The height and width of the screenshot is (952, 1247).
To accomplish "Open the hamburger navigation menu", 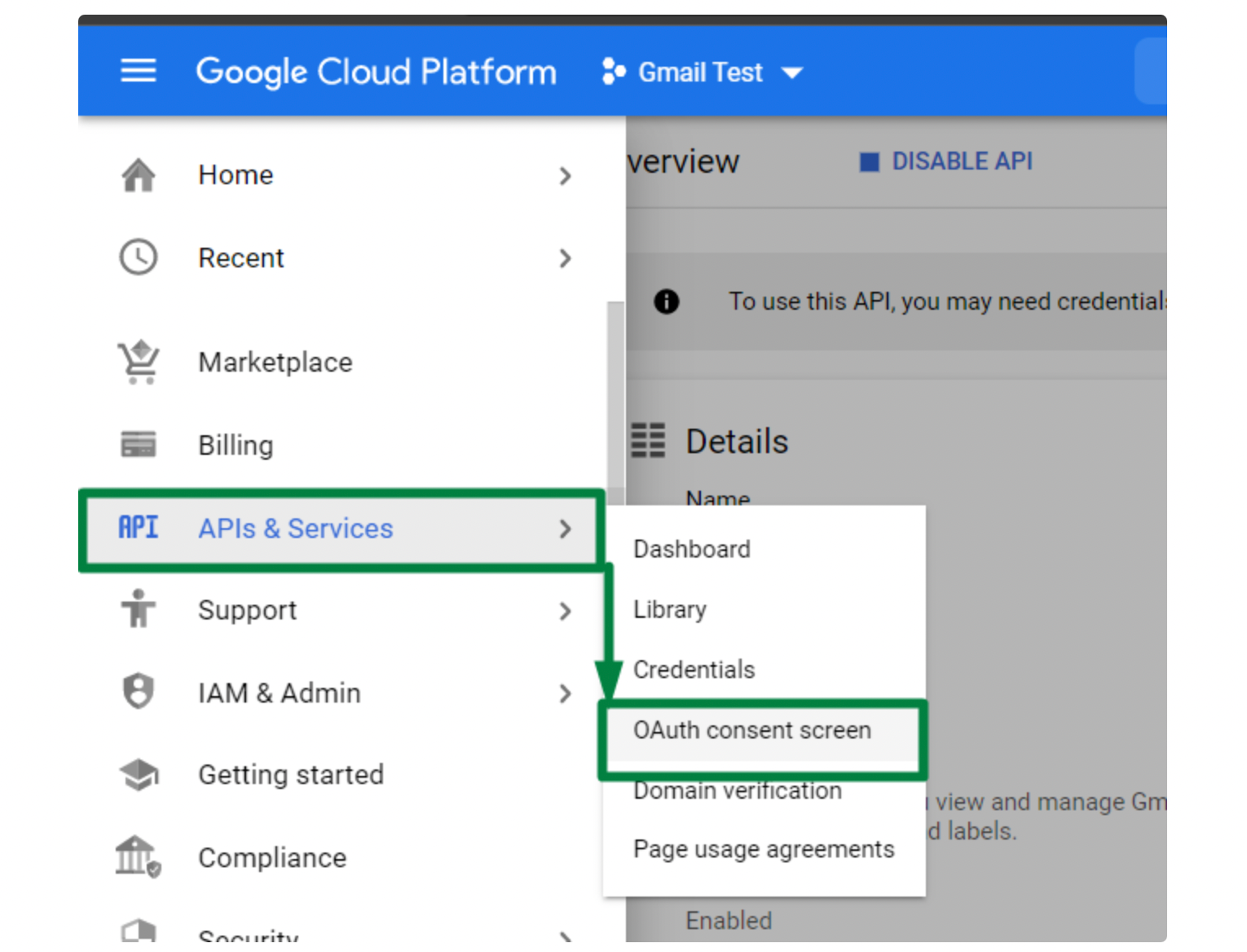I will point(139,71).
